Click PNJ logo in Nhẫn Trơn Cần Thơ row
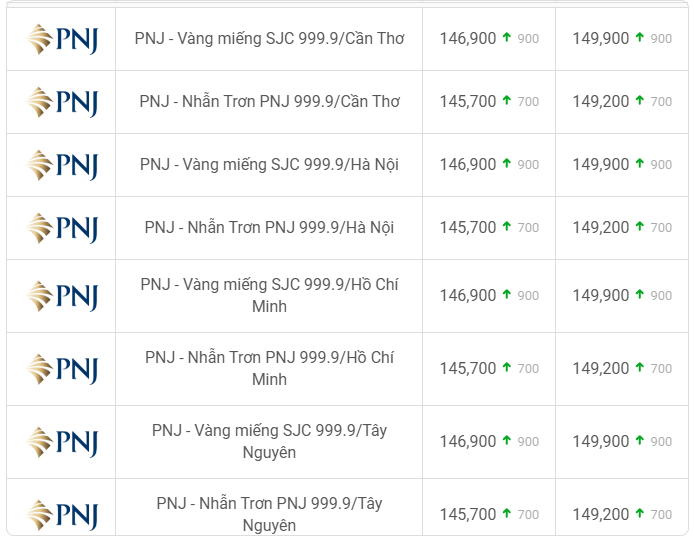Screen dimensions: 694x537 tap(62, 102)
